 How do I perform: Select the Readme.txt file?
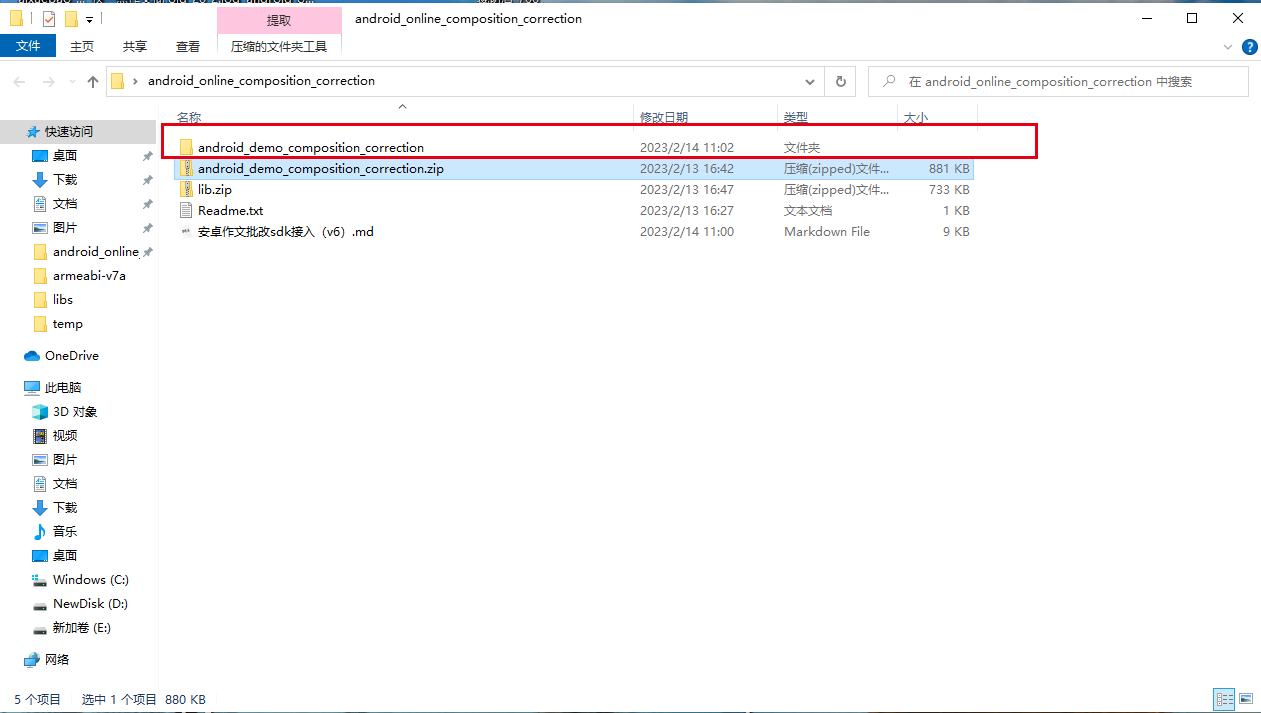230,211
